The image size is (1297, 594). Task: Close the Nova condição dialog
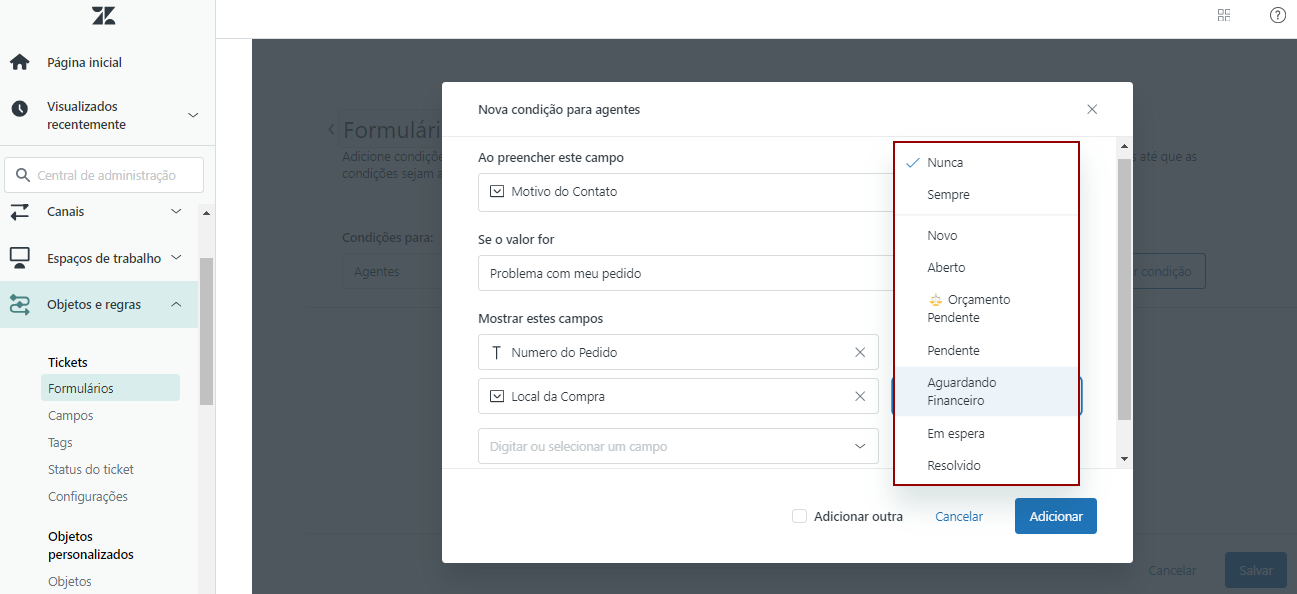[x=1092, y=109]
